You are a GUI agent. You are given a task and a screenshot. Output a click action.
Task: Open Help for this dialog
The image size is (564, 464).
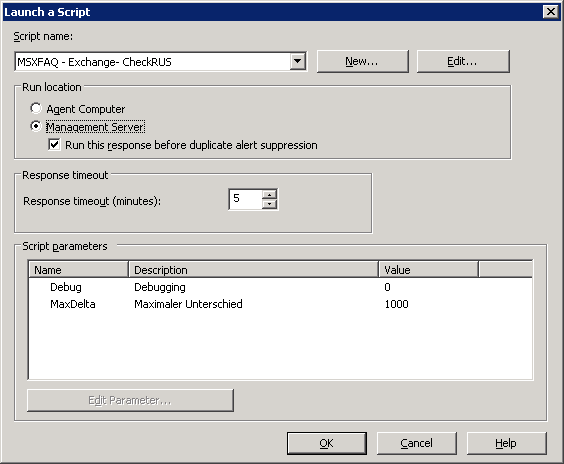(506, 443)
